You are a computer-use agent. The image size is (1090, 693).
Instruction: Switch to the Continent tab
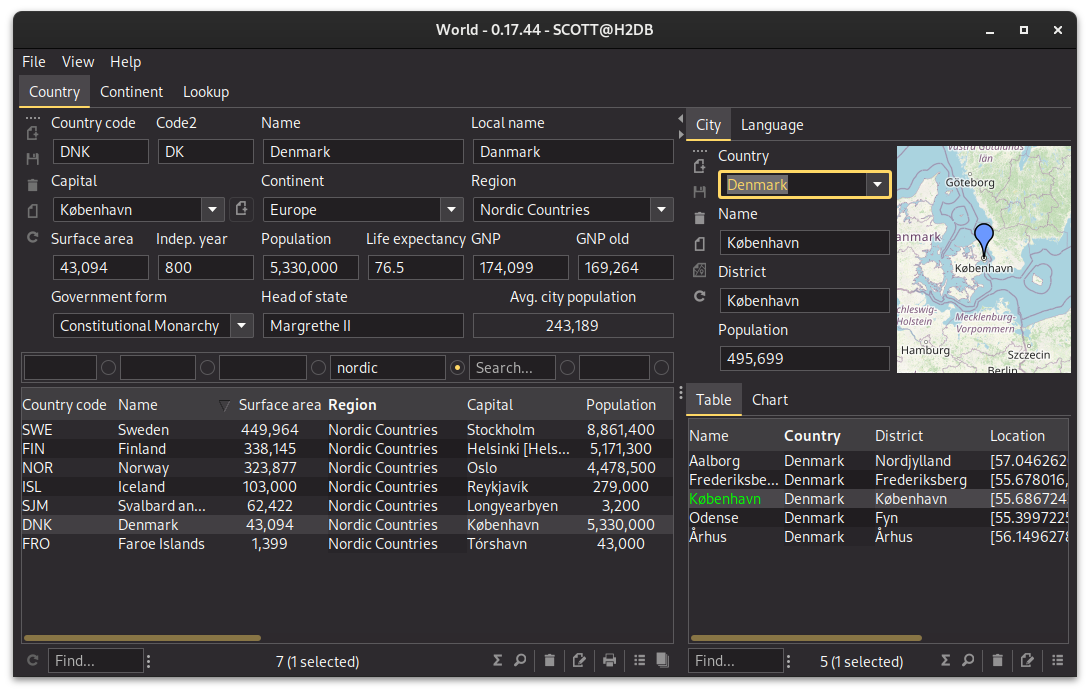[x=131, y=92]
